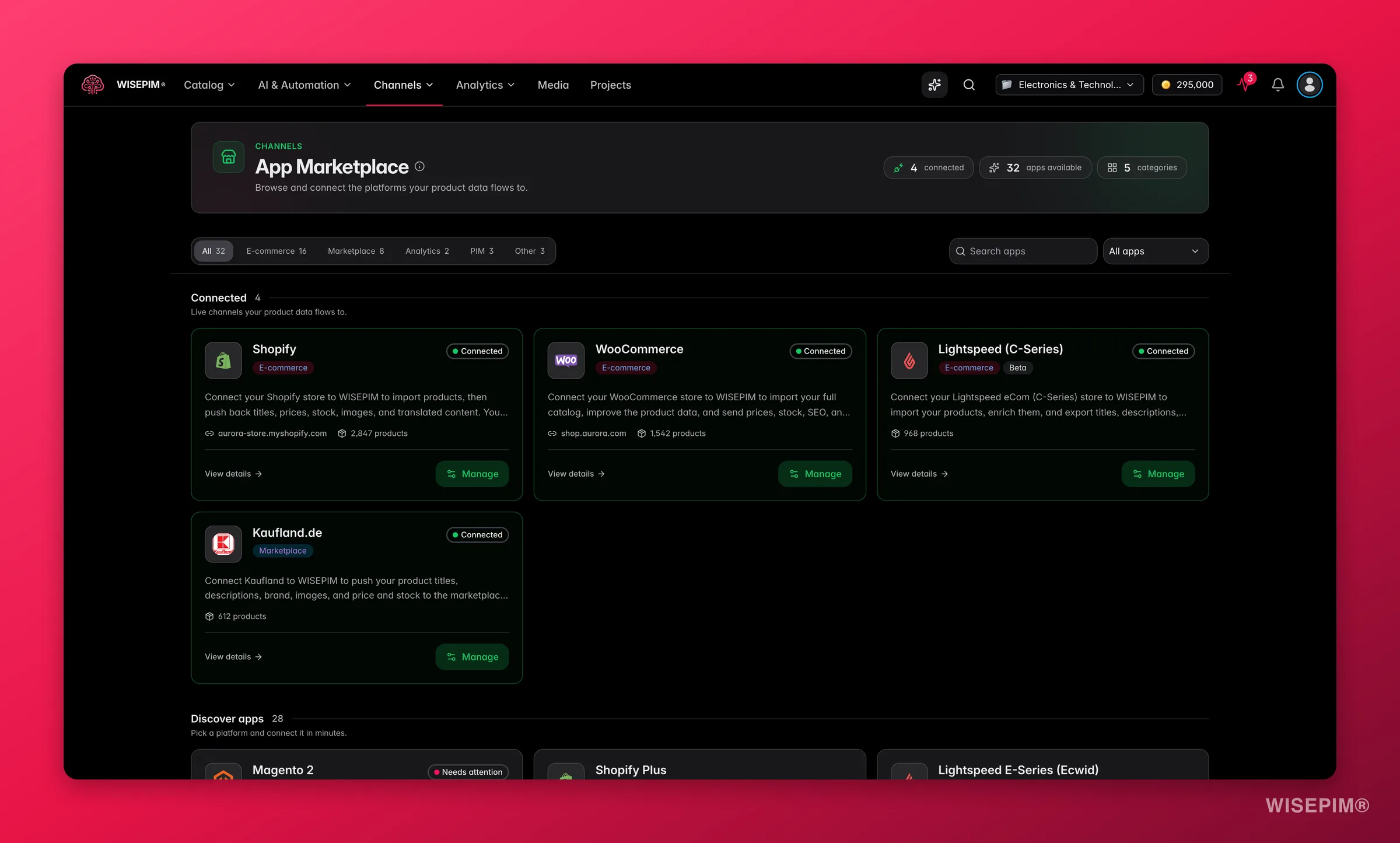Click the box icon beside 2,847 products

342,433
